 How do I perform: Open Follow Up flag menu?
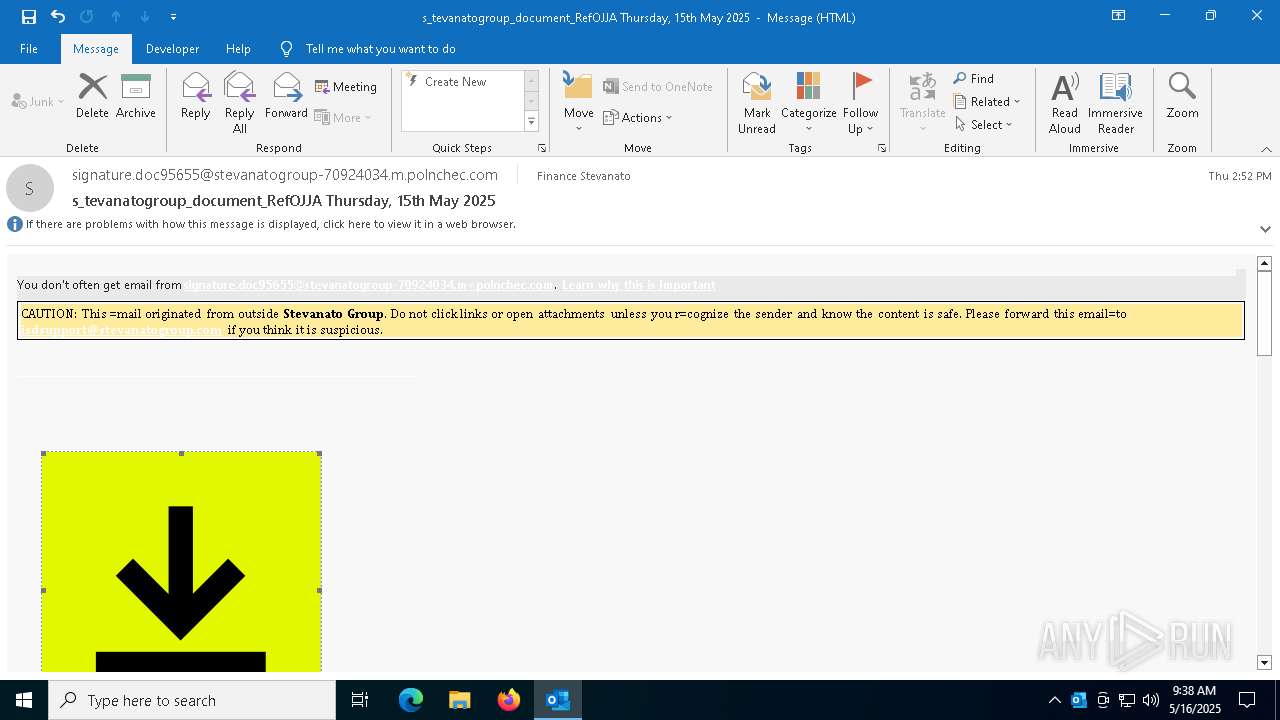(860, 103)
